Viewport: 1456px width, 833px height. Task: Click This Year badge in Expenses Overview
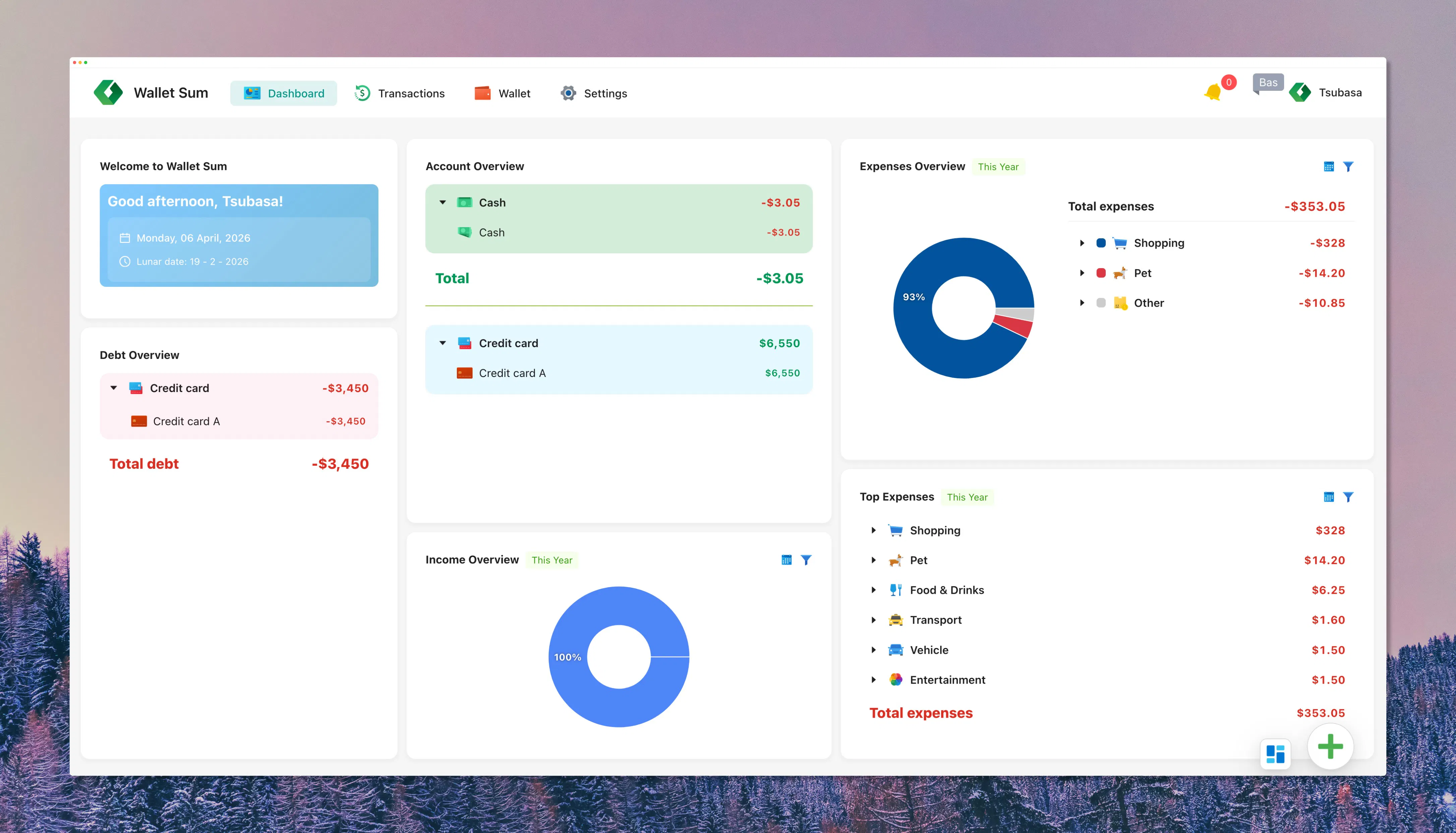[x=998, y=167]
